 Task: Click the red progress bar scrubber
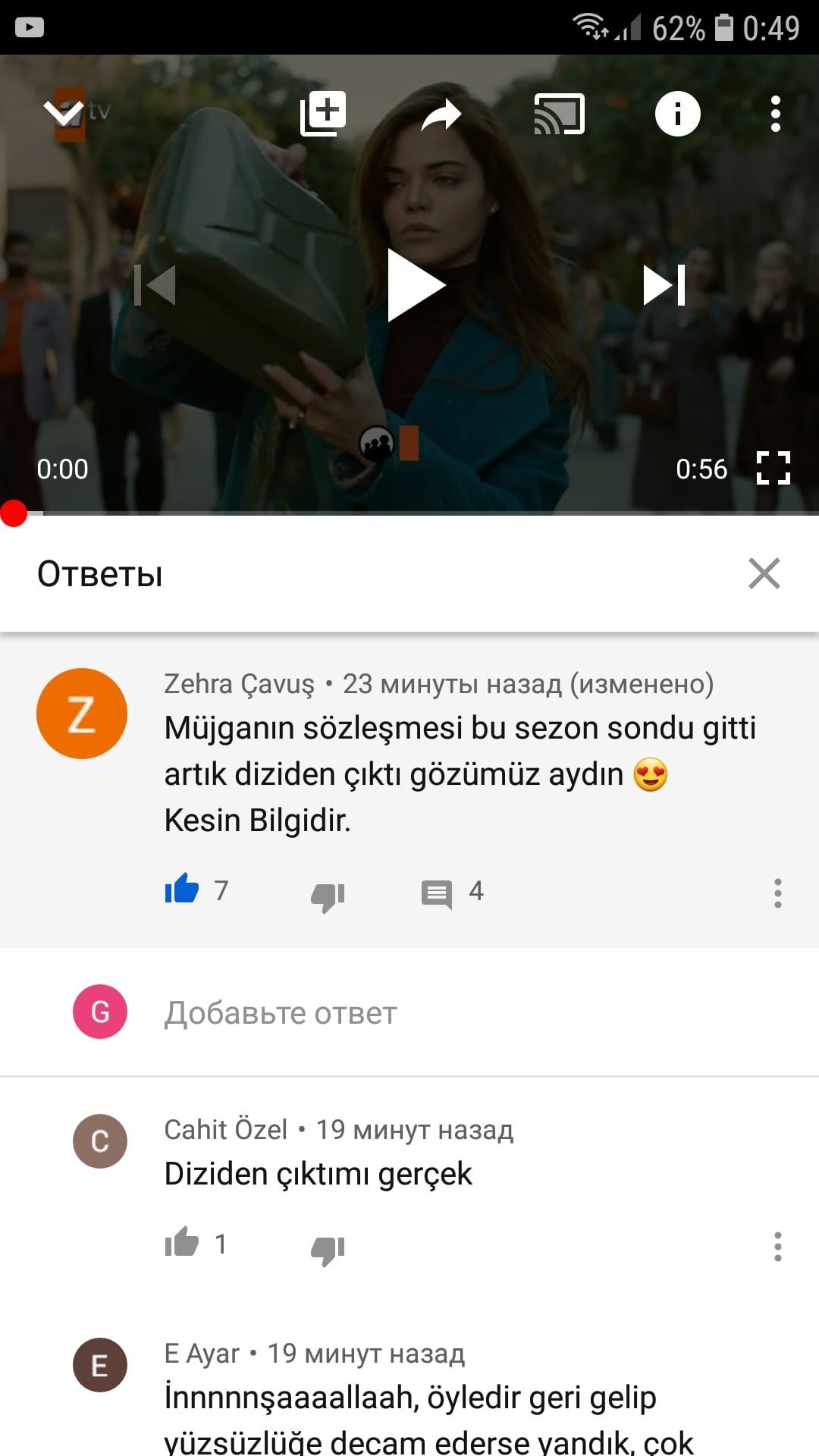[14, 513]
